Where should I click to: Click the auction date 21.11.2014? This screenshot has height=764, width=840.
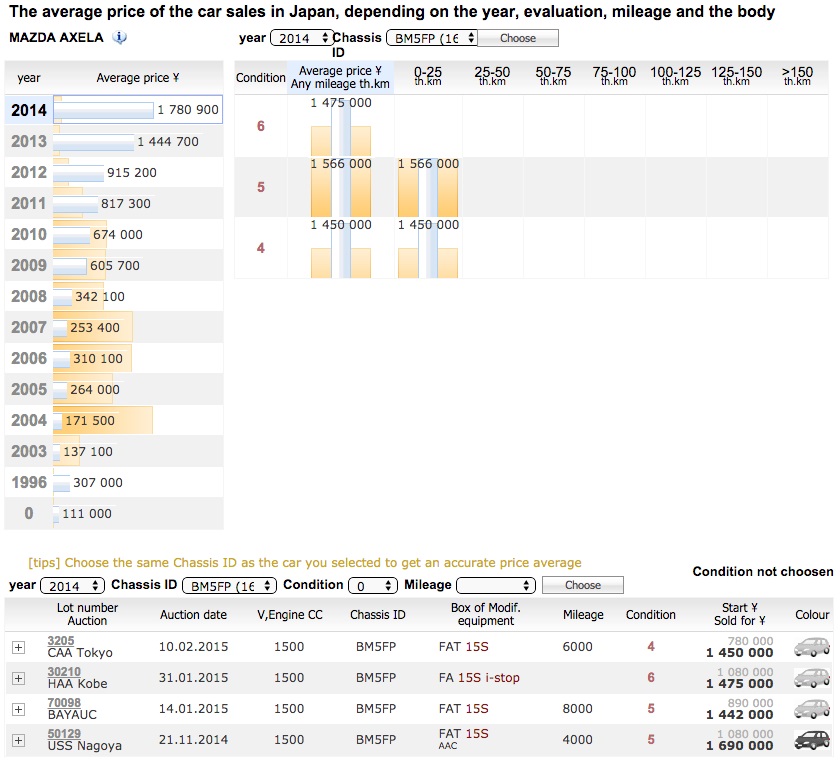pyautogui.click(x=193, y=740)
